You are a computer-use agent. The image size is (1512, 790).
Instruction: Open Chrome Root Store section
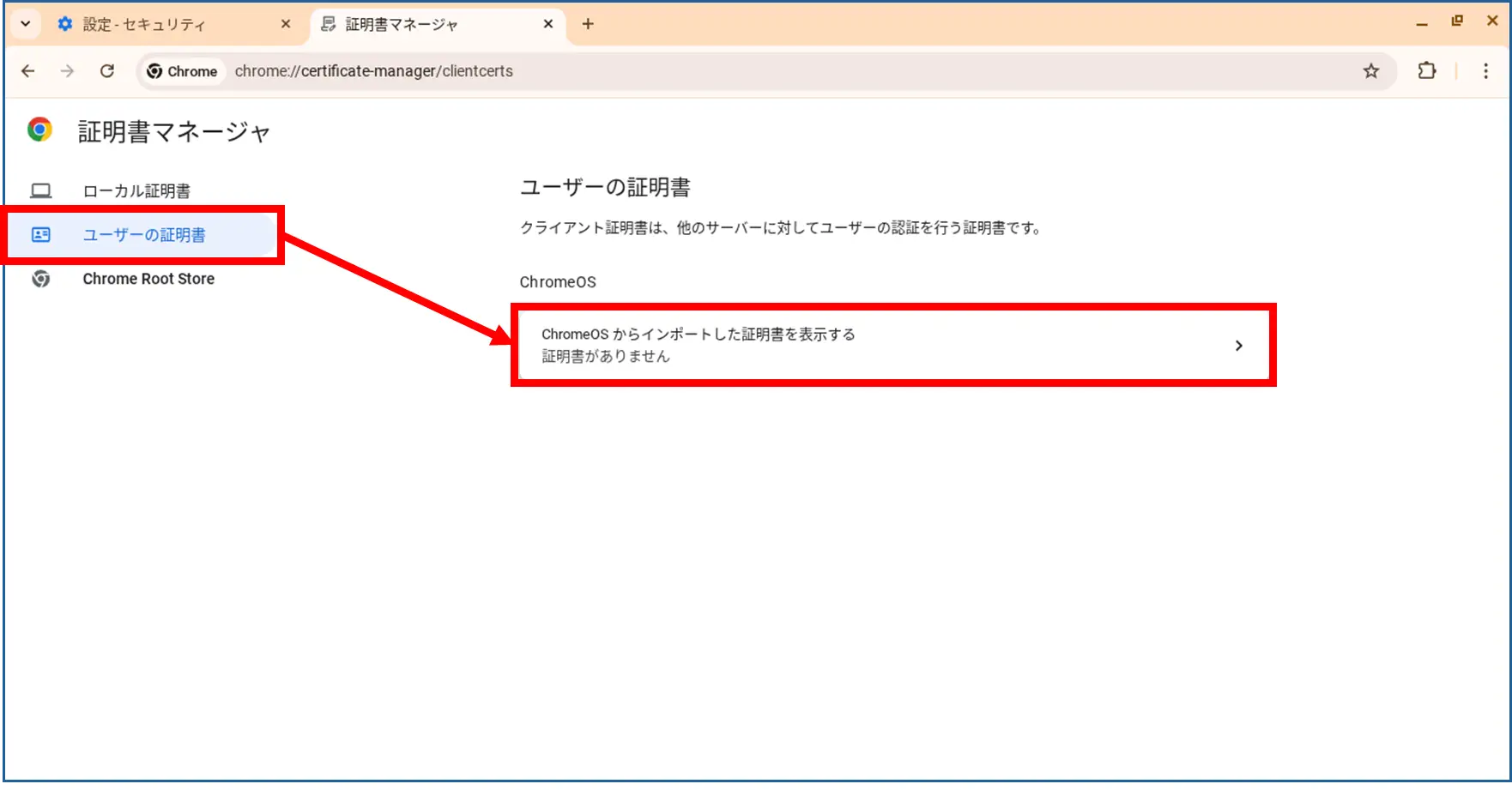(x=148, y=279)
